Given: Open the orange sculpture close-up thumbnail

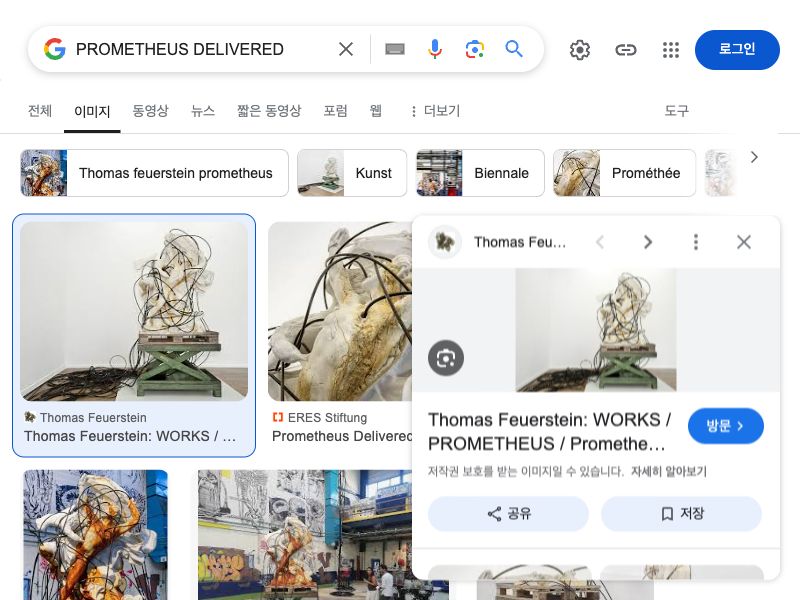Looking at the screenshot, I should coord(95,535).
